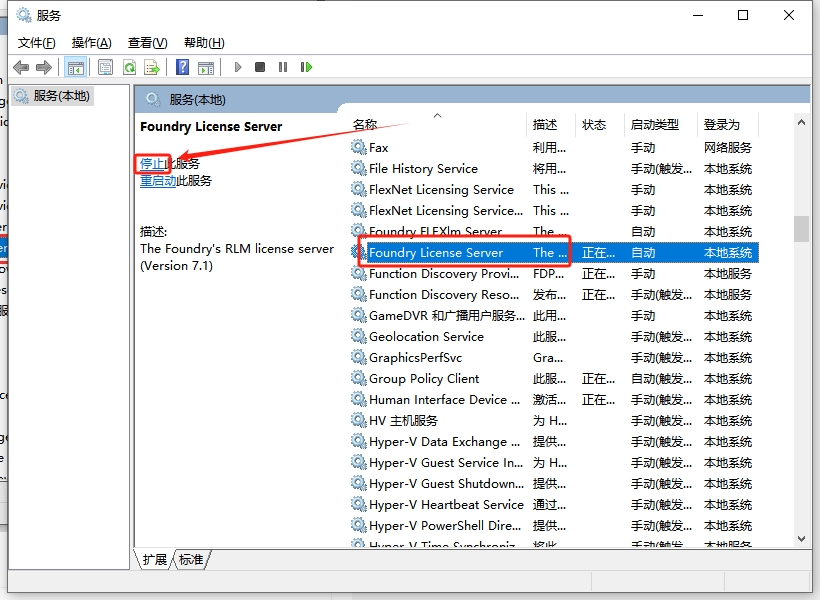Screen dimensions: 820x600
Task: Select the Hyper-V Guest Shutdown... service
Action: pos(554,483)
